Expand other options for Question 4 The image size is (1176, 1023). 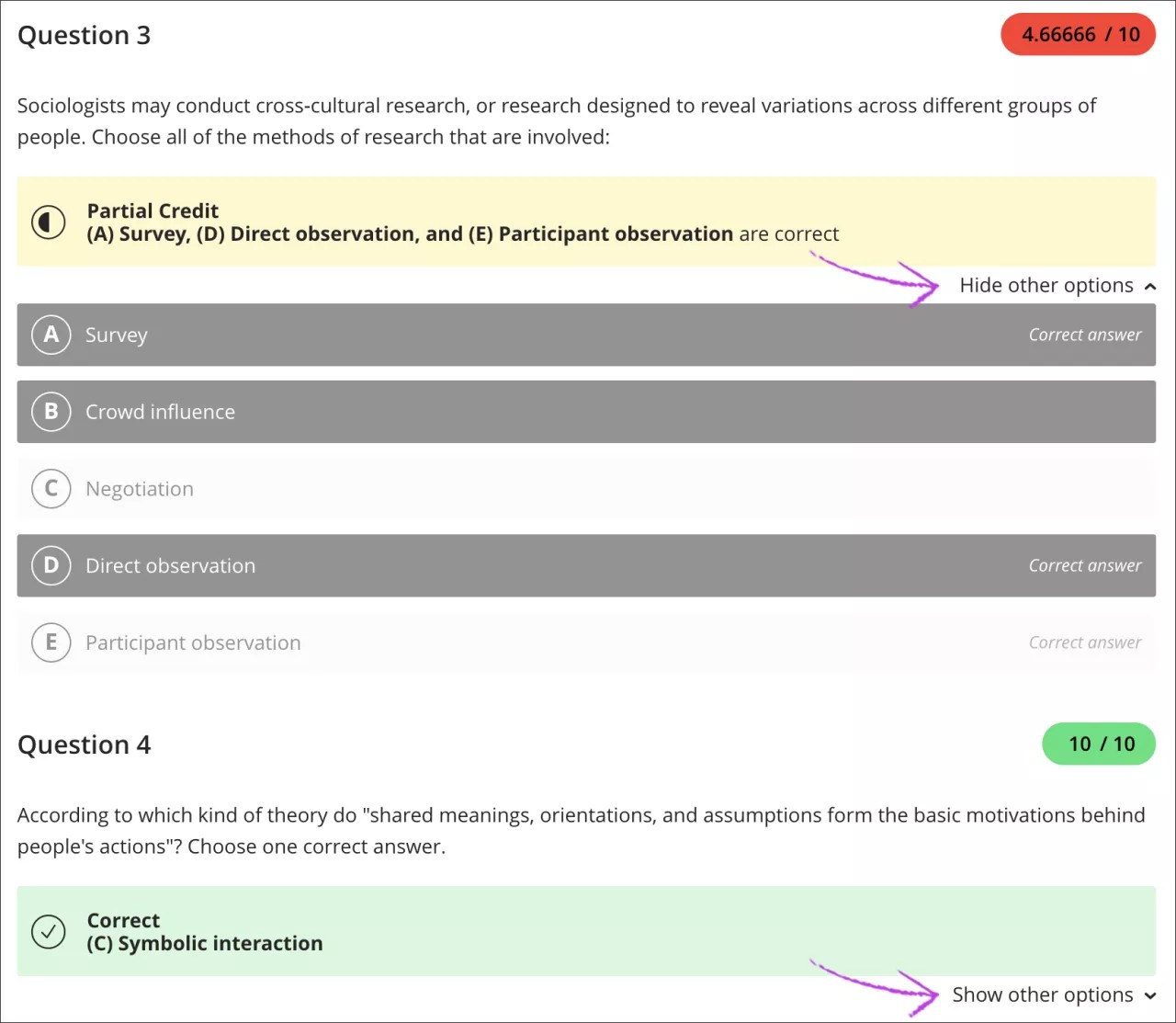(1042, 995)
